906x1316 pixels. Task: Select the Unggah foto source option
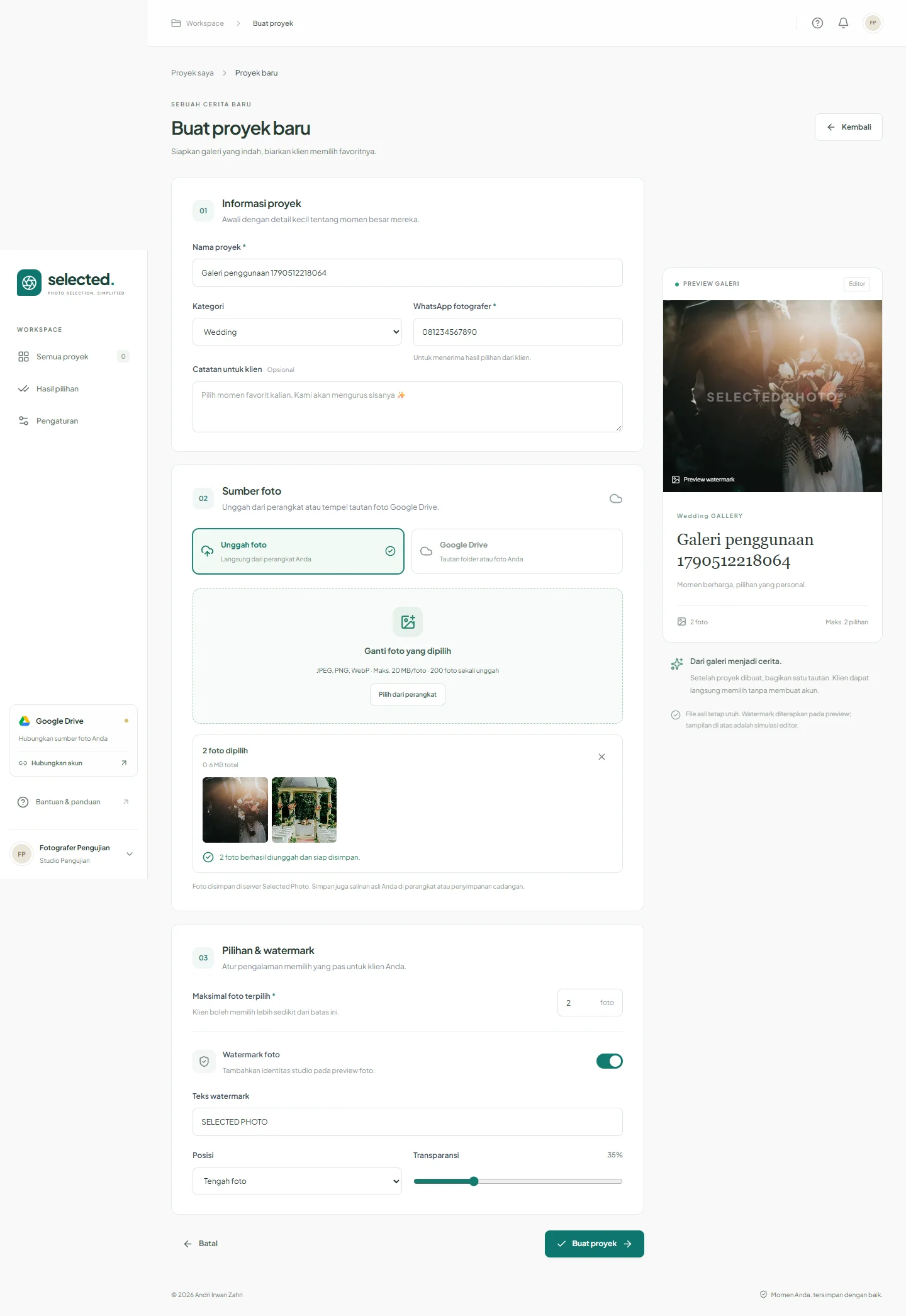pyautogui.click(x=298, y=551)
